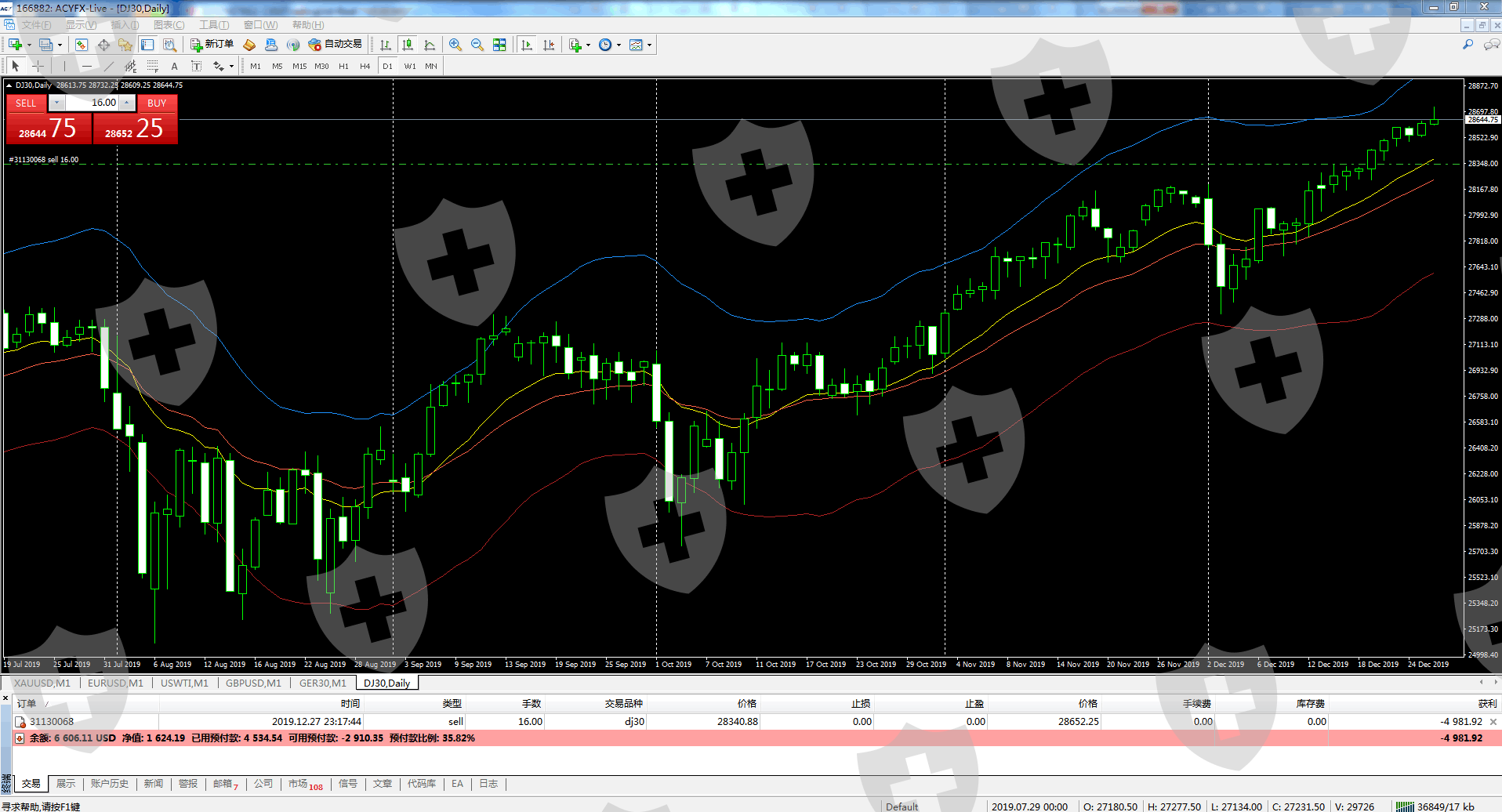This screenshot has height=812, width=1502.
Task: Enable chart auto scroll
Action: coord(527,45)
